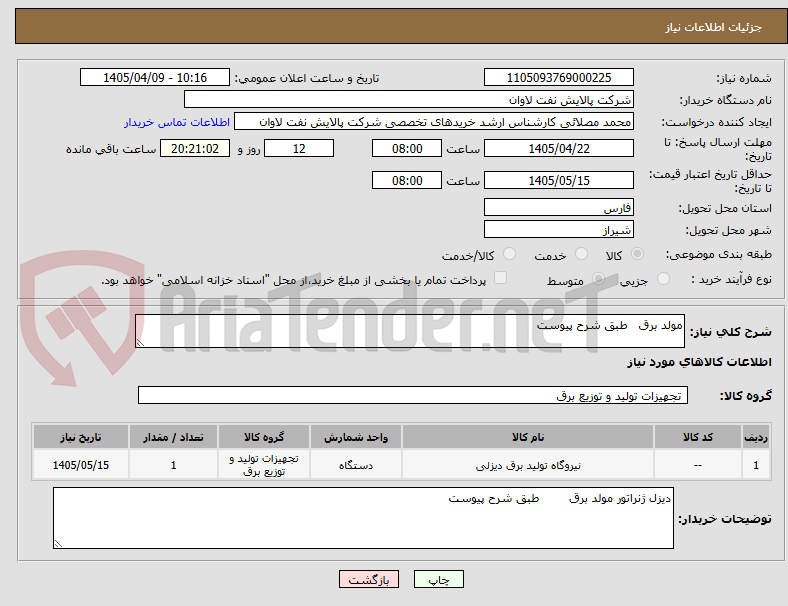The height and width of the screenshot is (606, 788).
Task: Click the quantity cell 1 in the goods row
Action: click(x=173, y=465)
